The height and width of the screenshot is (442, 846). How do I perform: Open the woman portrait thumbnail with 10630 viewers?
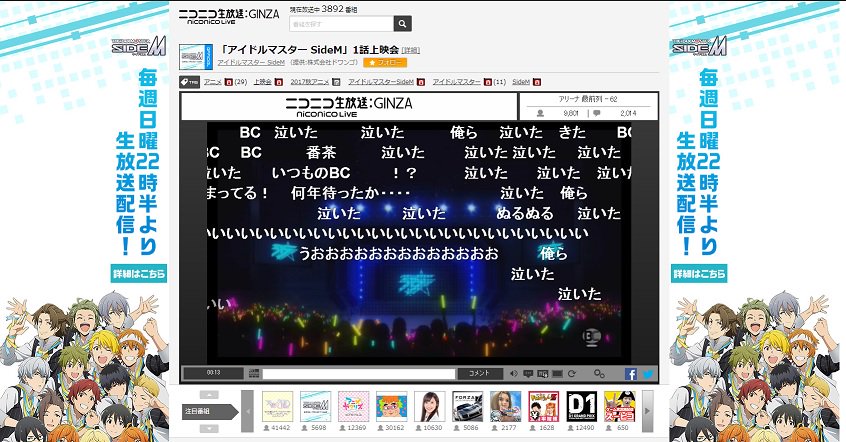pos(429,407)
